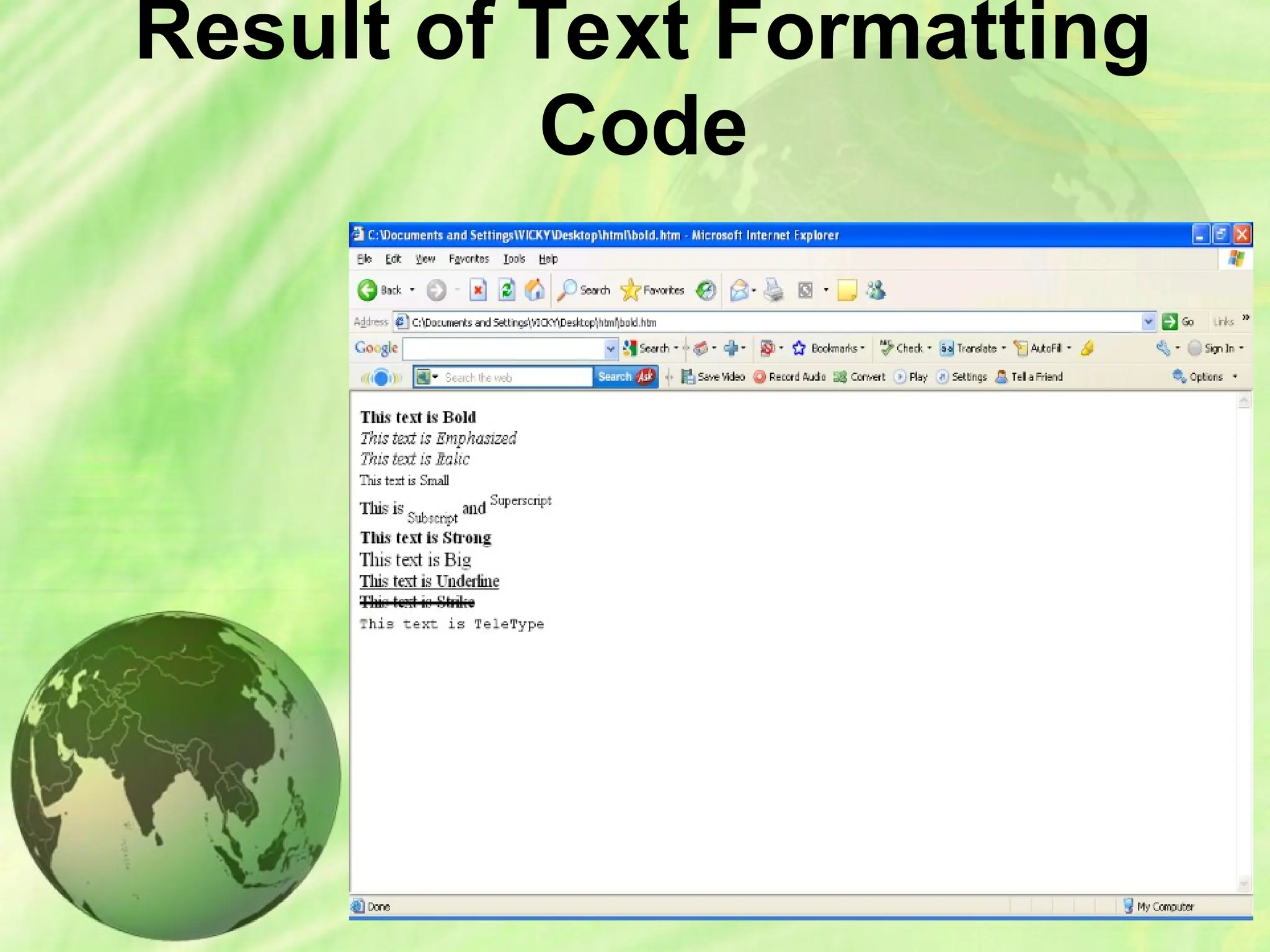This screenshot has height=952, width=1270.
Task: Open the Favorites menu
Action: [x=469, y=259]
